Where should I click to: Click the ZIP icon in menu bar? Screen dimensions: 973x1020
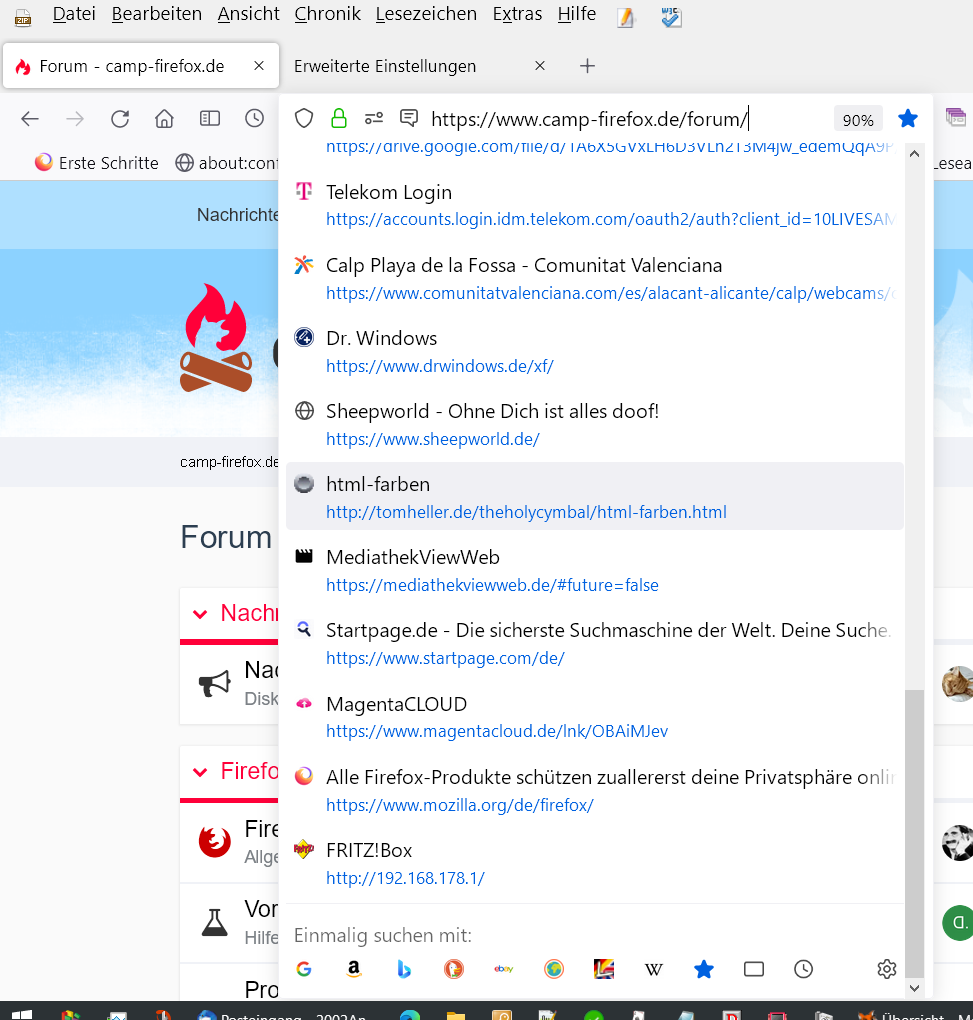(23, 18)
